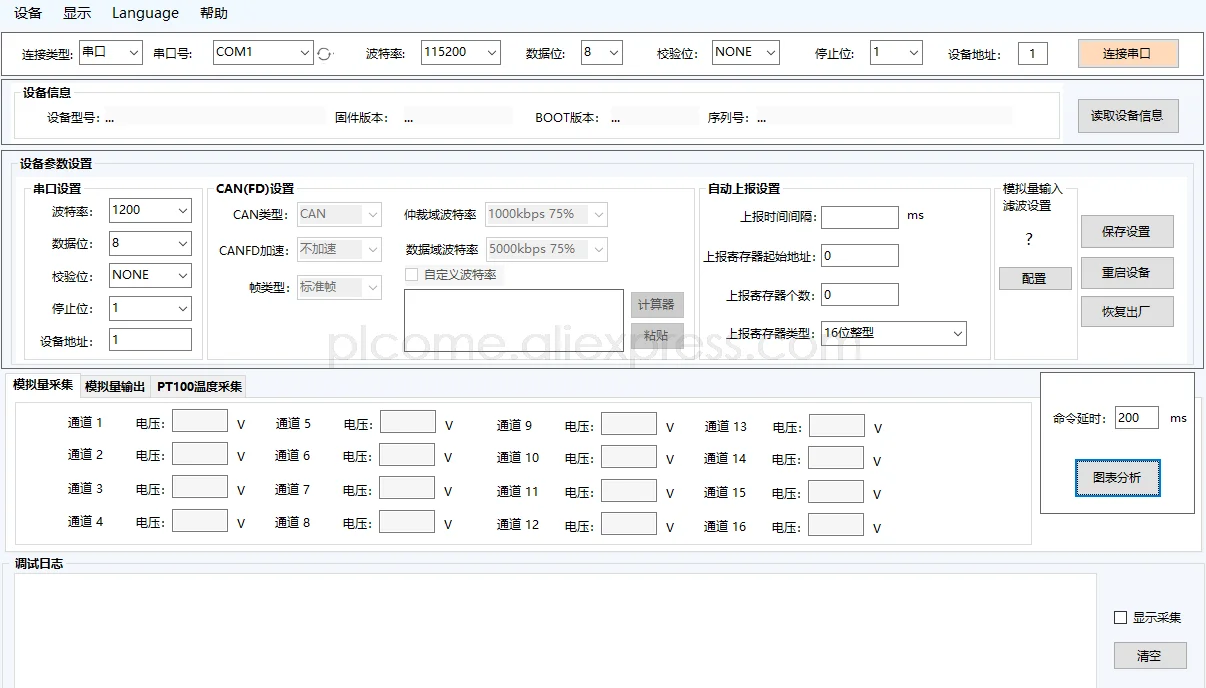Open the 帮助 menu

tap(214, 13)
